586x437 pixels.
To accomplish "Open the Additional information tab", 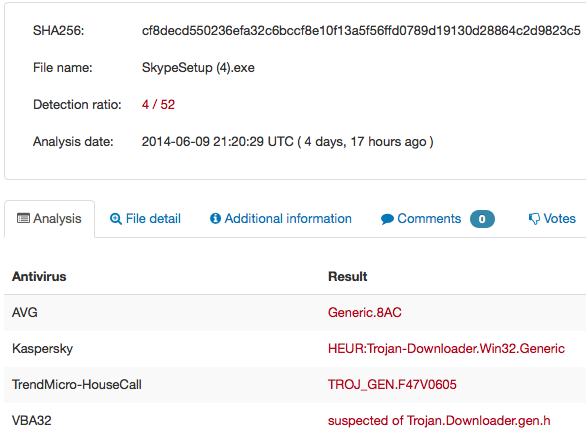I will 281,219.
